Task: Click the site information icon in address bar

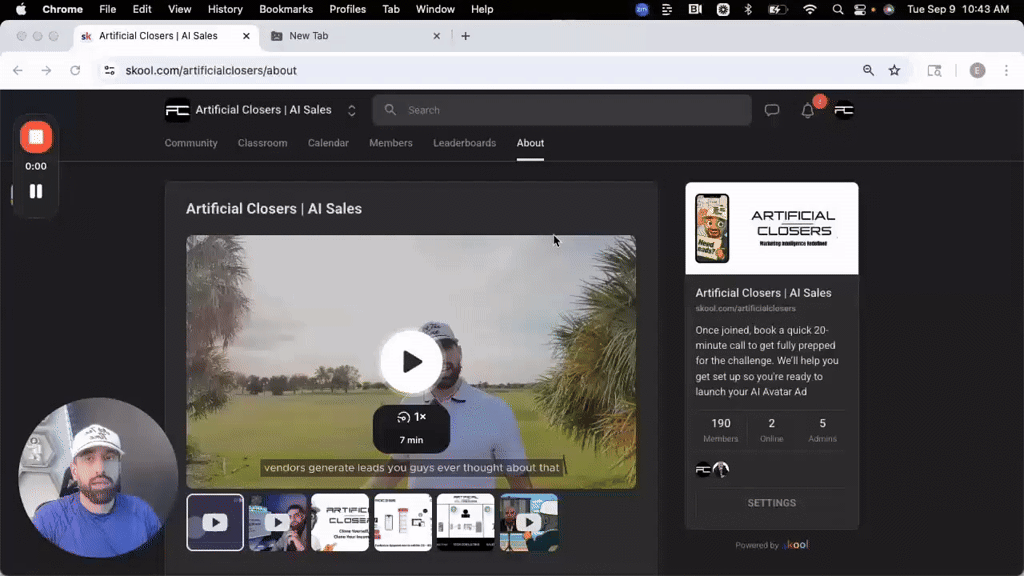Action: 109,71
